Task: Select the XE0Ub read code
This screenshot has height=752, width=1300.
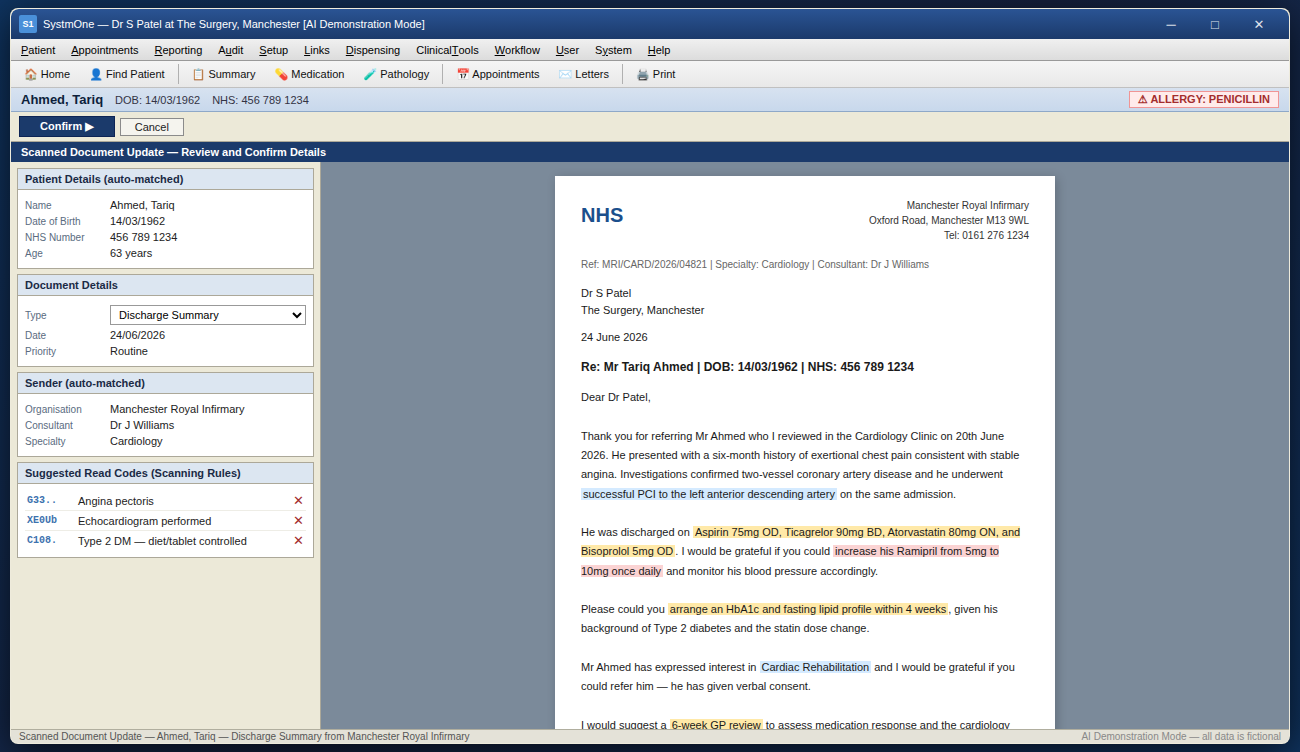Action: (x=42, y=521)
